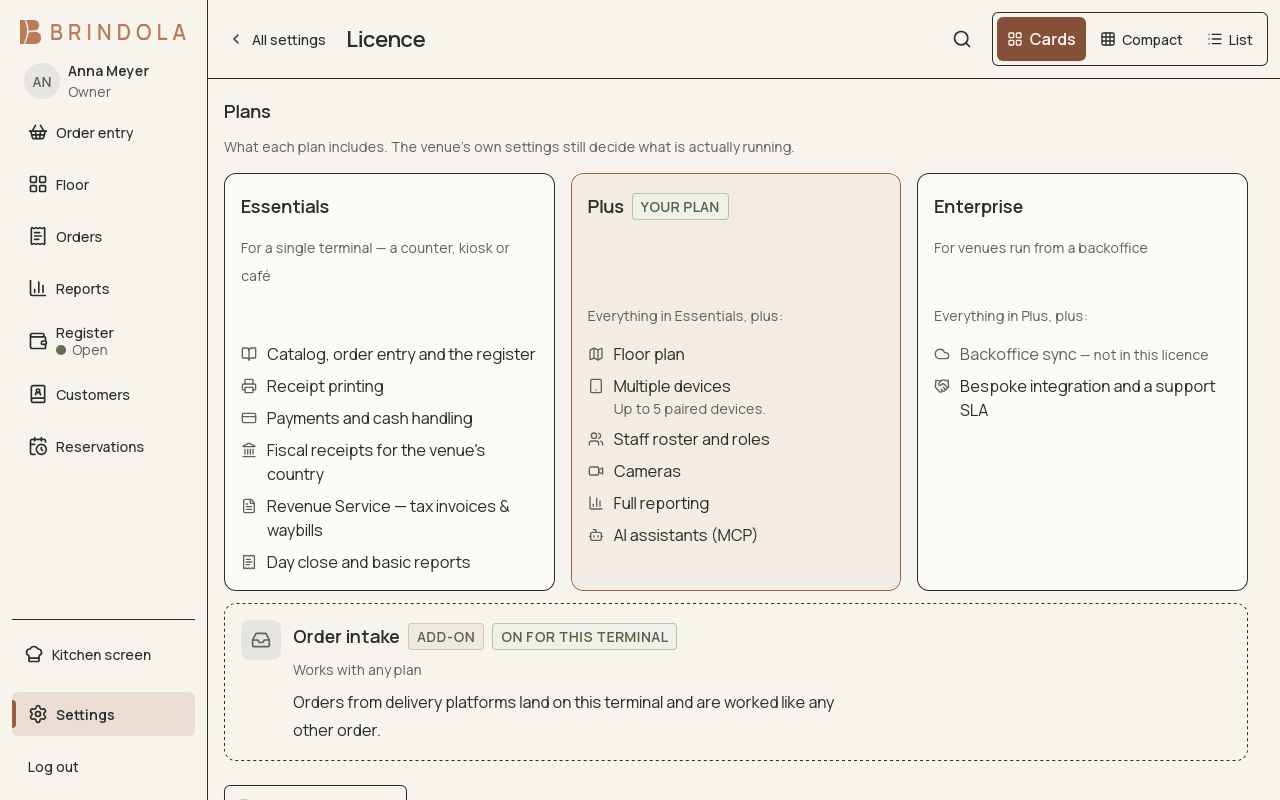Screen dimensions: 1280x800
Task: Click the Cameras video icon
Action: 596,471
